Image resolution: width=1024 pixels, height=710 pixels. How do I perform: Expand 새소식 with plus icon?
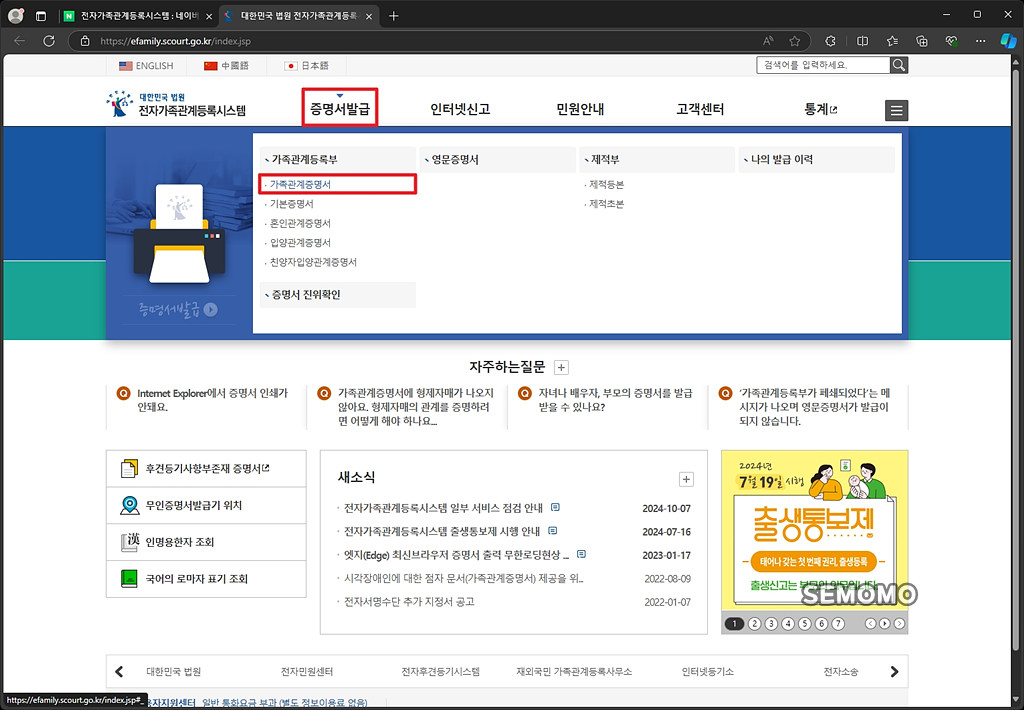686,479
